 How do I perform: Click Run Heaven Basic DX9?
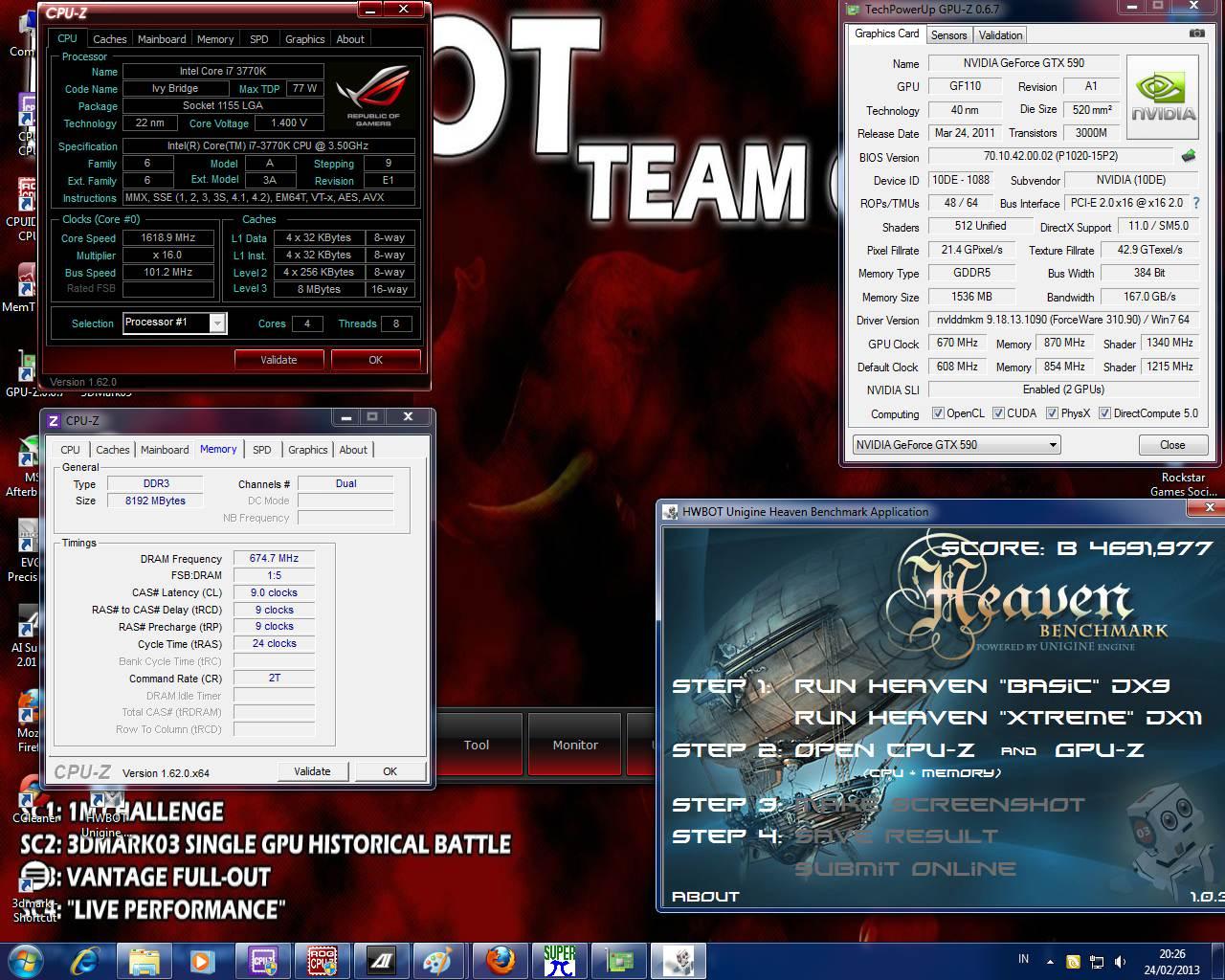pos(982,686)
